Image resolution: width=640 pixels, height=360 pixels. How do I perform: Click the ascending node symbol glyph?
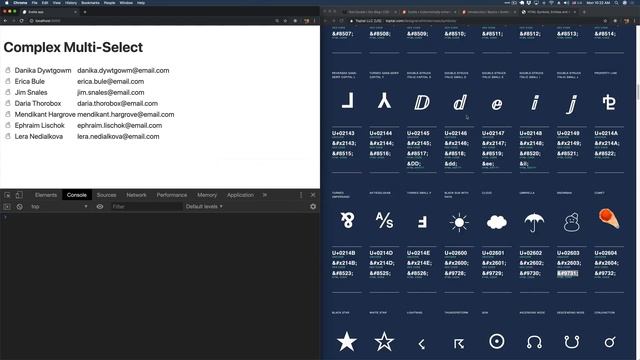534,342
